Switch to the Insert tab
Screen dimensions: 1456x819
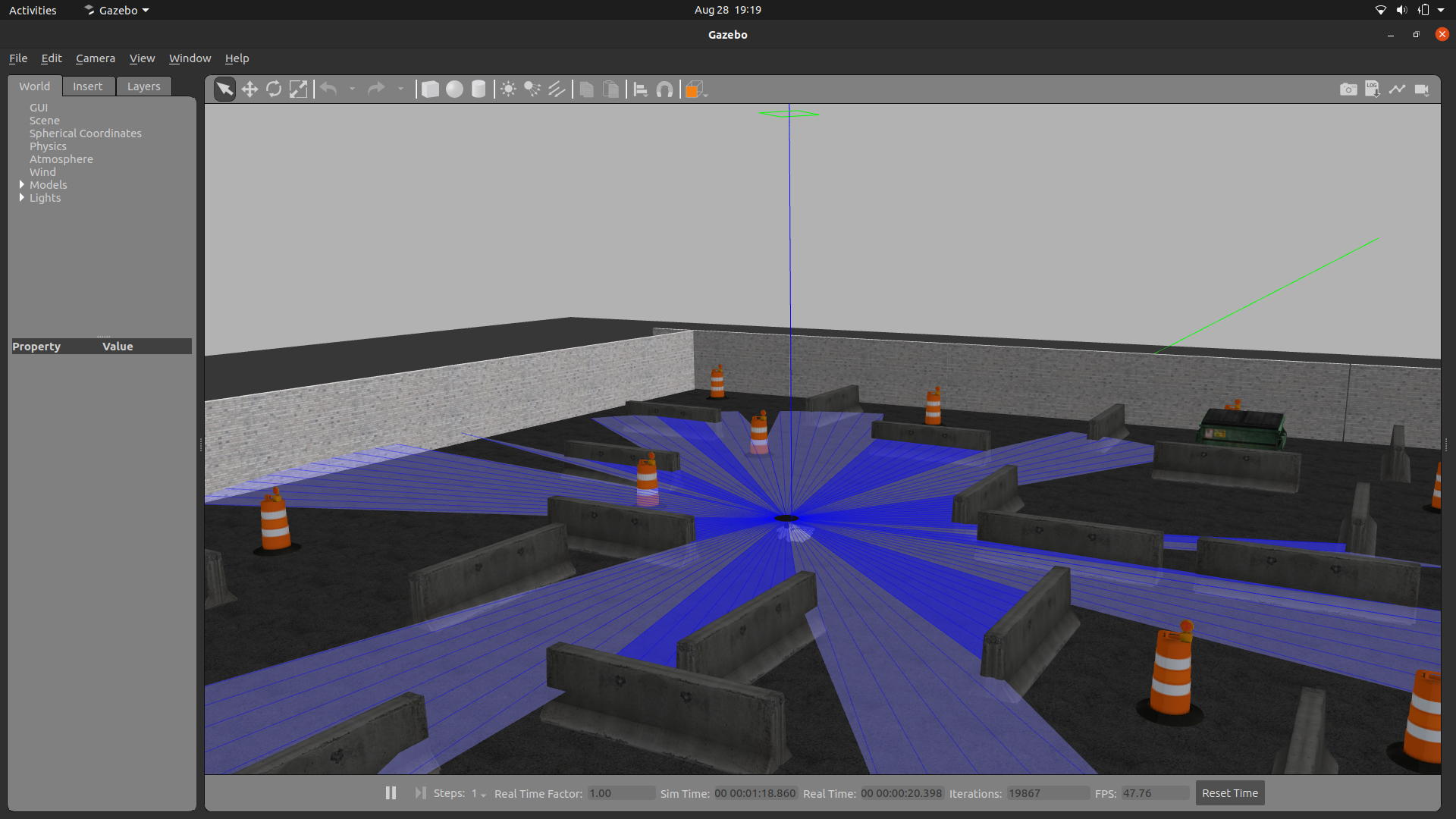pos(87,86)
